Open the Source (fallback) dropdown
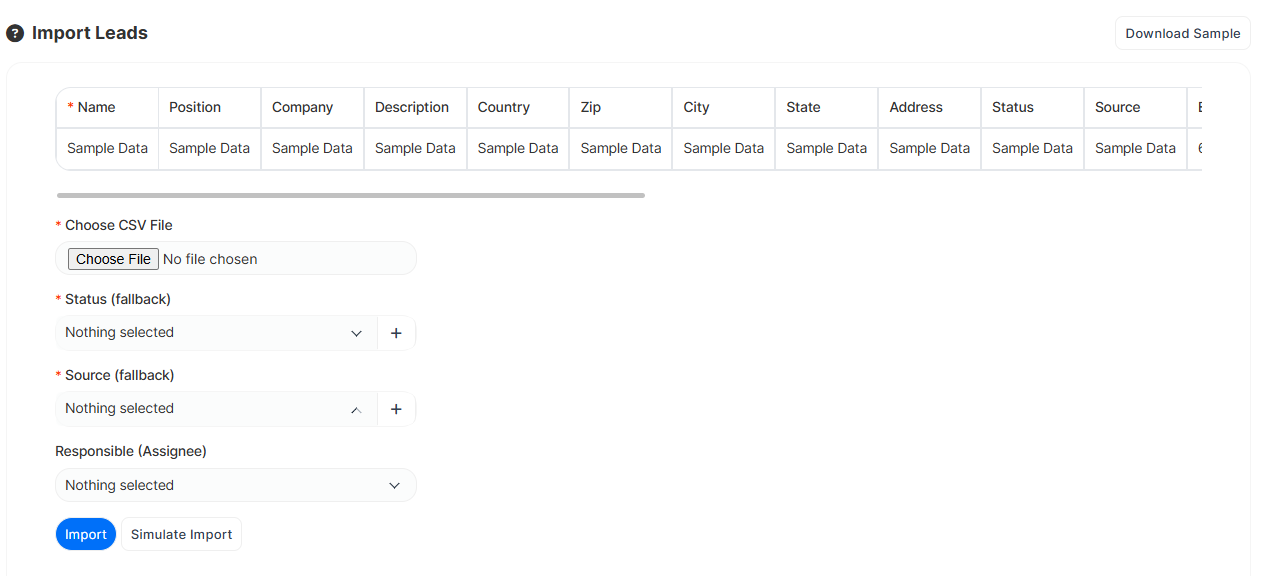This screenshot has height=576, width=1275. 216,409
